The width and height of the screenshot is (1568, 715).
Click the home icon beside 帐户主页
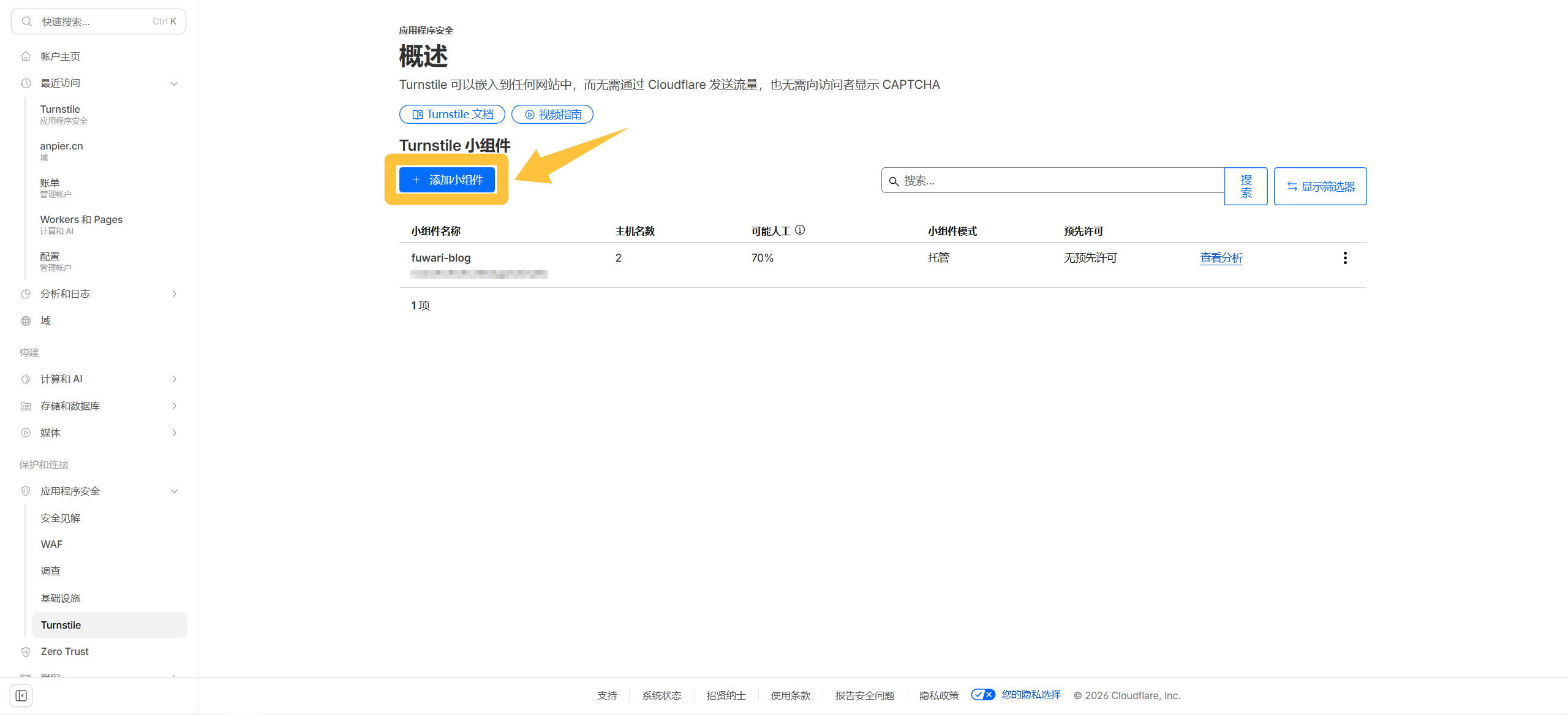(26, 56)
